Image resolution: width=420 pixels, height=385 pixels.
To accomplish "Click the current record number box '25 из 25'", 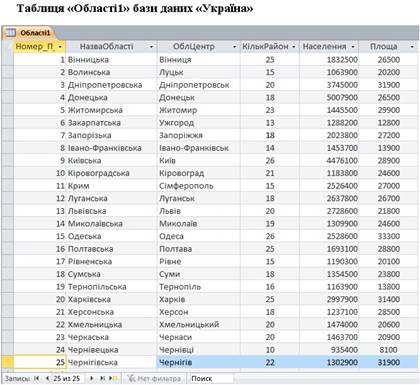I will [x=67, y=378].
